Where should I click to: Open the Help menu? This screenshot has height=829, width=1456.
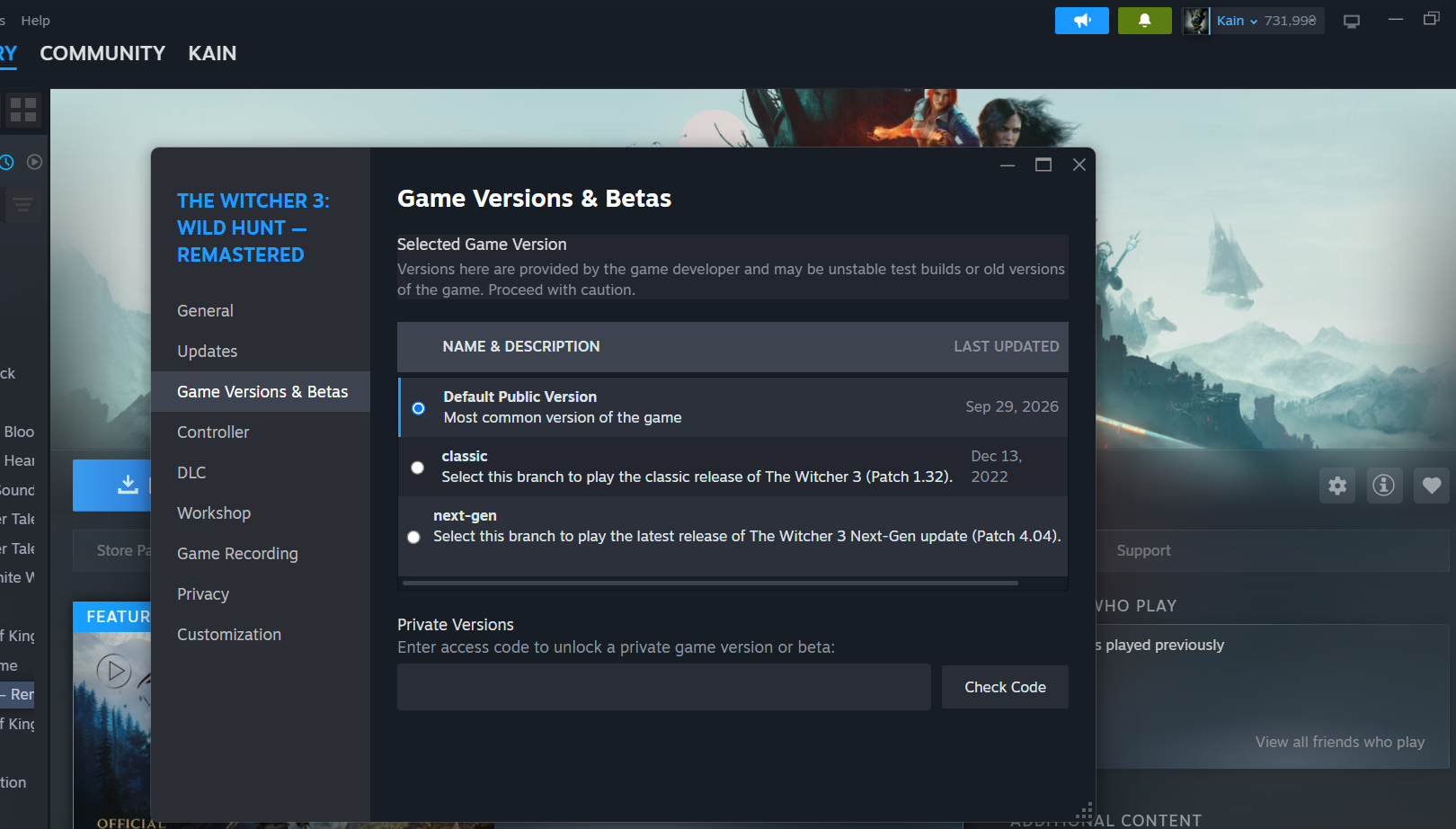[x=36, y=21]
